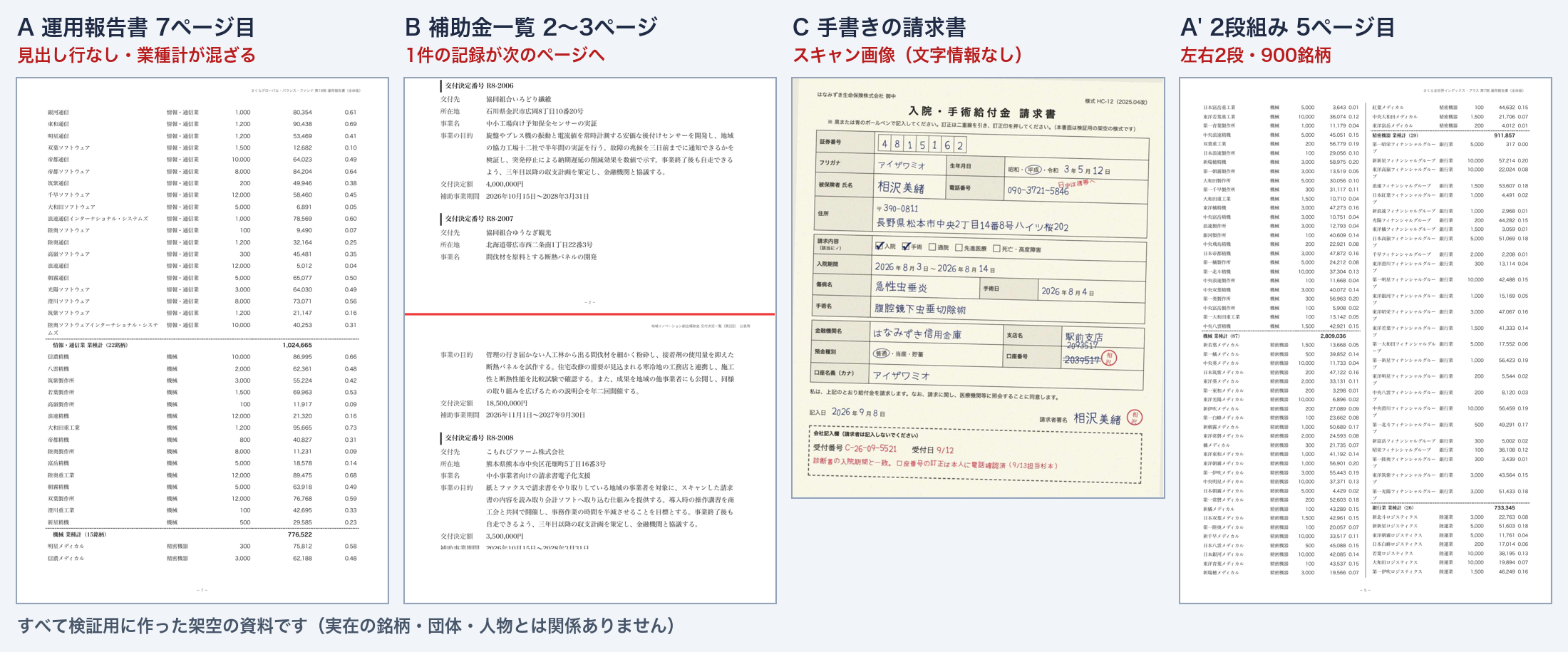Click the phone number '090-3721-5846'

(1038, 190)
